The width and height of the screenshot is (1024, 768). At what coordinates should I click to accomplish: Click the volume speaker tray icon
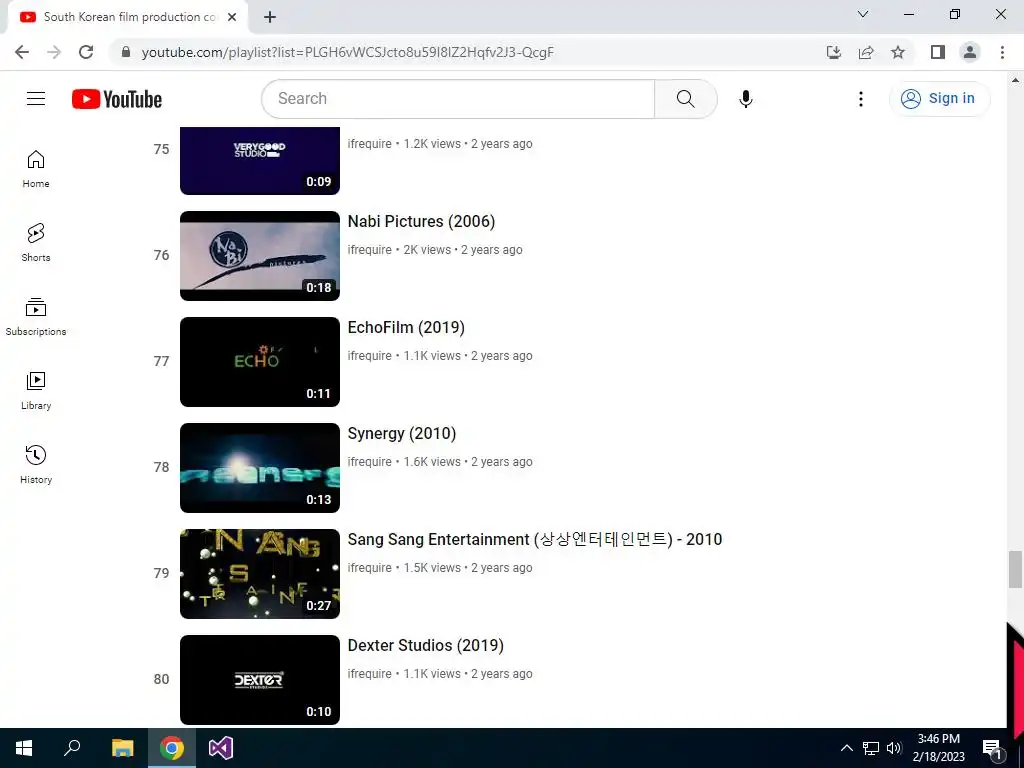point(894,748)
